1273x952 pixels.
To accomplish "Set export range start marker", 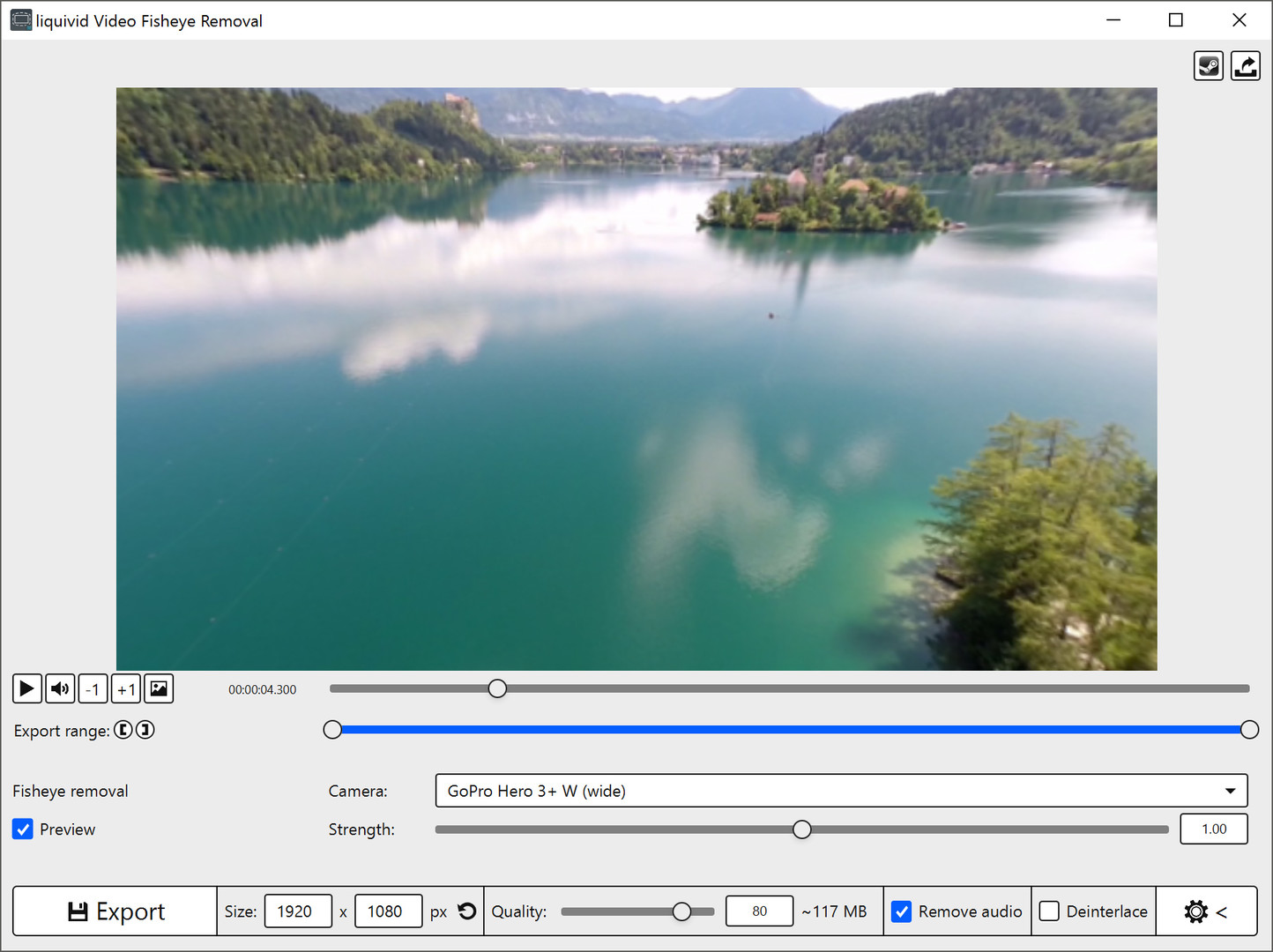I will coord(123,729).
